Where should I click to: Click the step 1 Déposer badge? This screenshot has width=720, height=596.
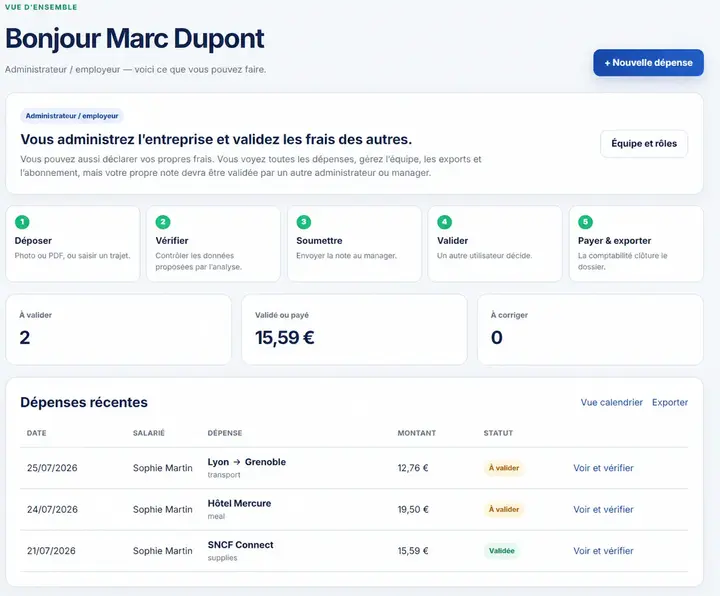22,222
